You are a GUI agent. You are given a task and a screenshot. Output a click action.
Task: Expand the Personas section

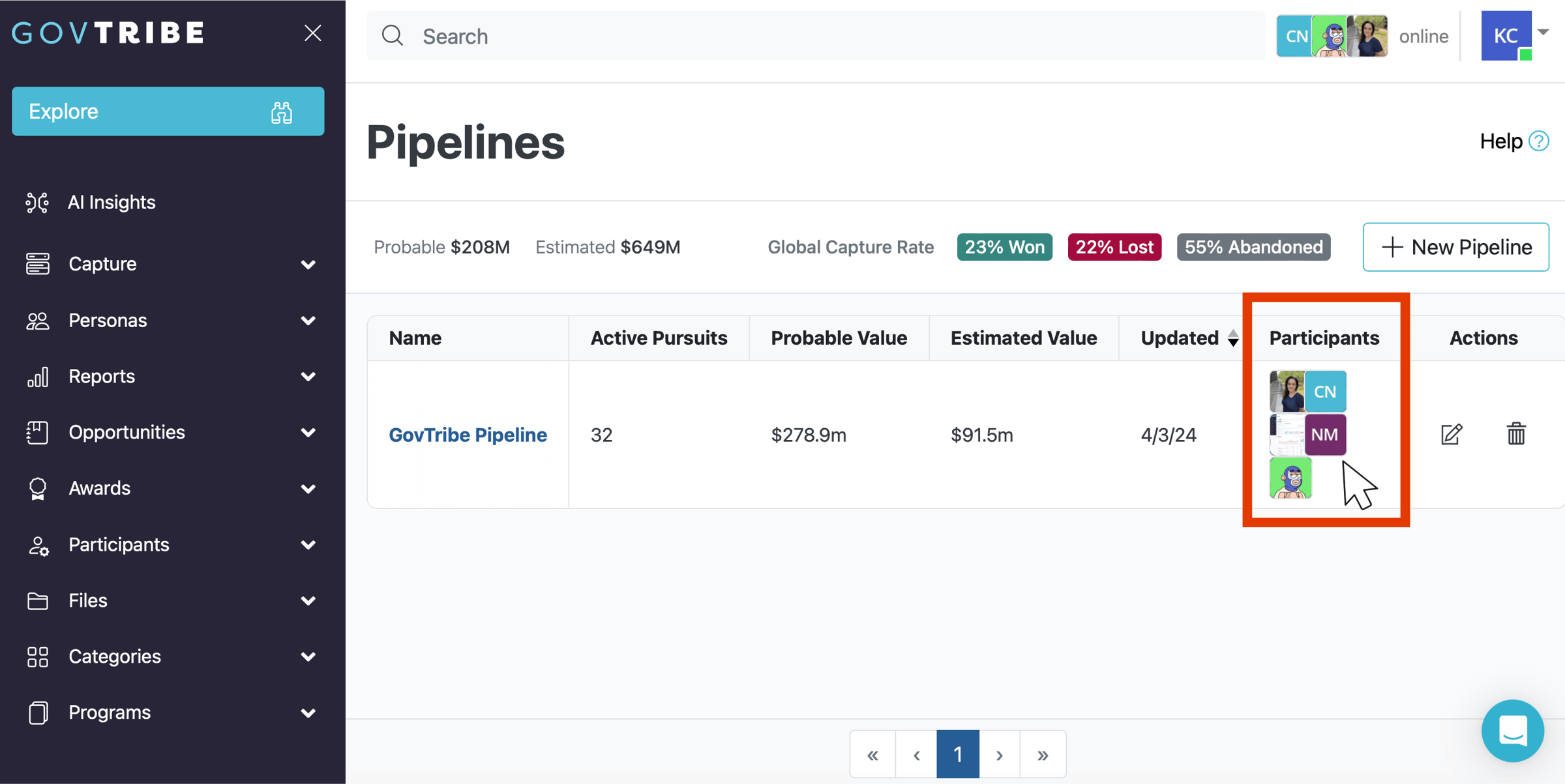308,320
